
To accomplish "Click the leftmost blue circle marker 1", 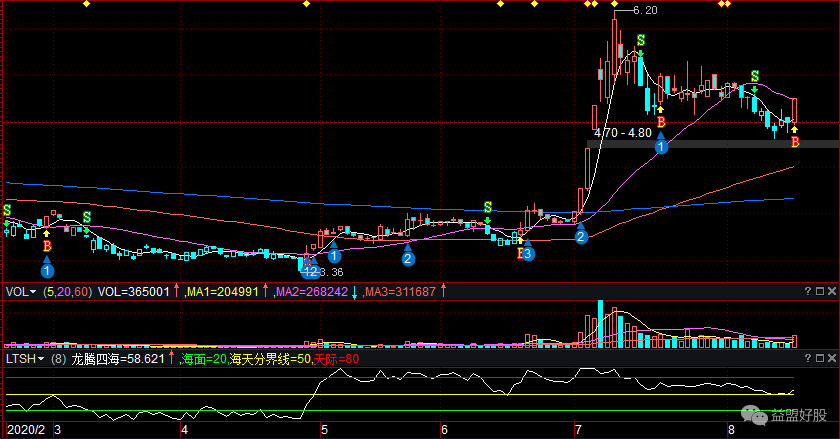I will (x=47, y=268).
